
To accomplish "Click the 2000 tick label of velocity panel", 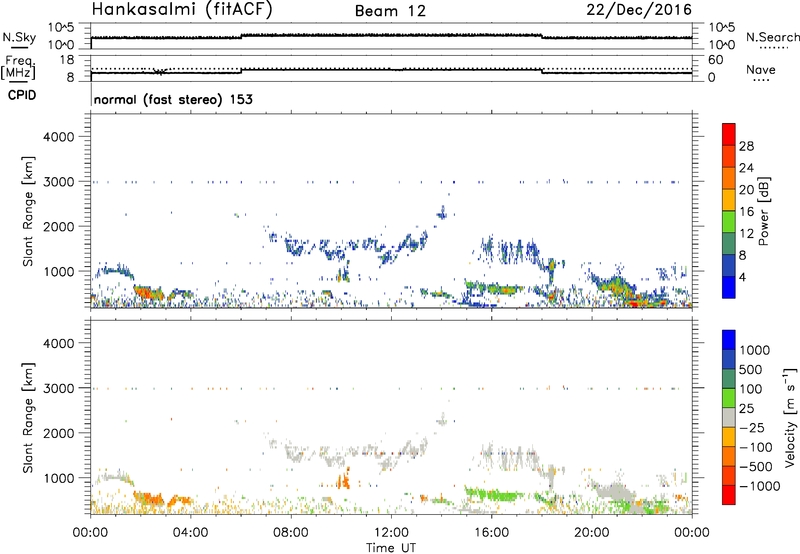I will (59, 433).
